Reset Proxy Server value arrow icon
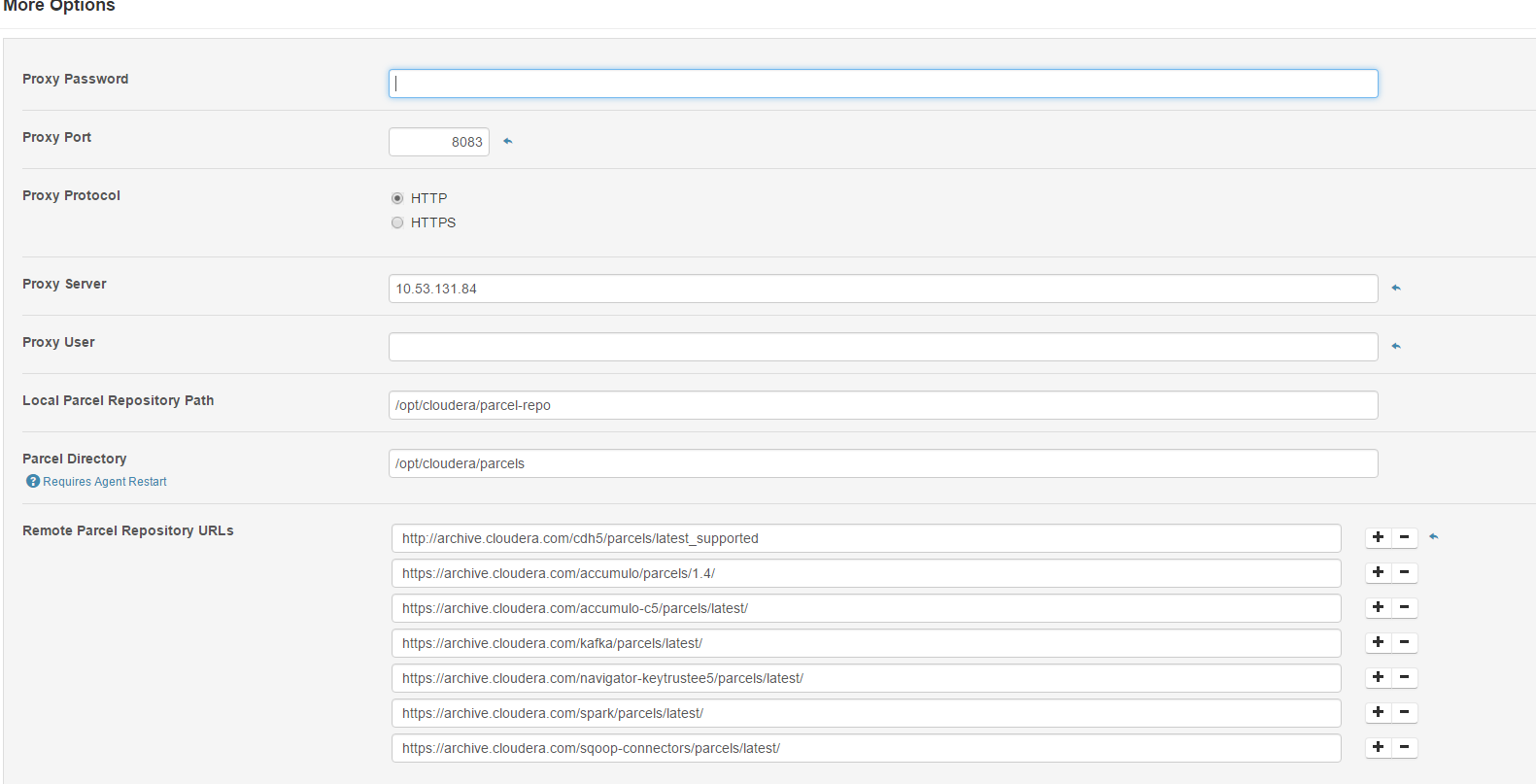Image resolution: width=1536 pixels, height=784 pixels. [1396, 288]
